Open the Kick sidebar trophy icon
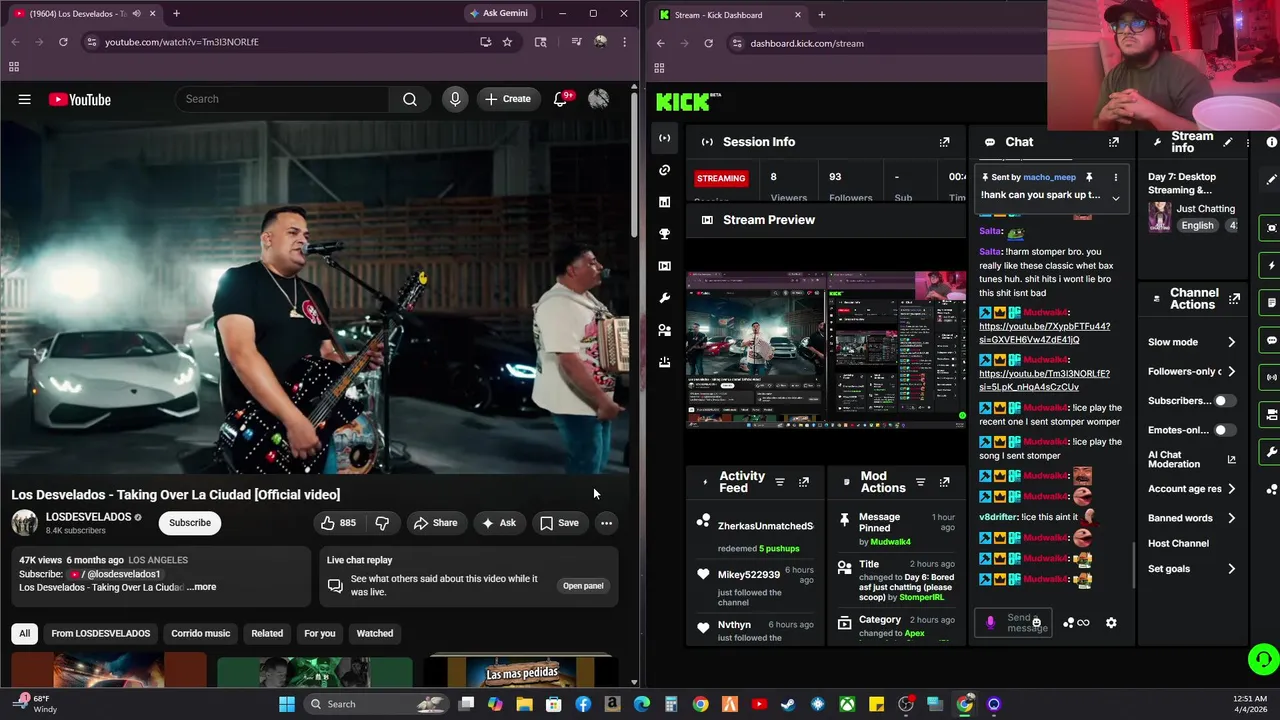Viewport: 1280px width, 720px height. [664, 234]
